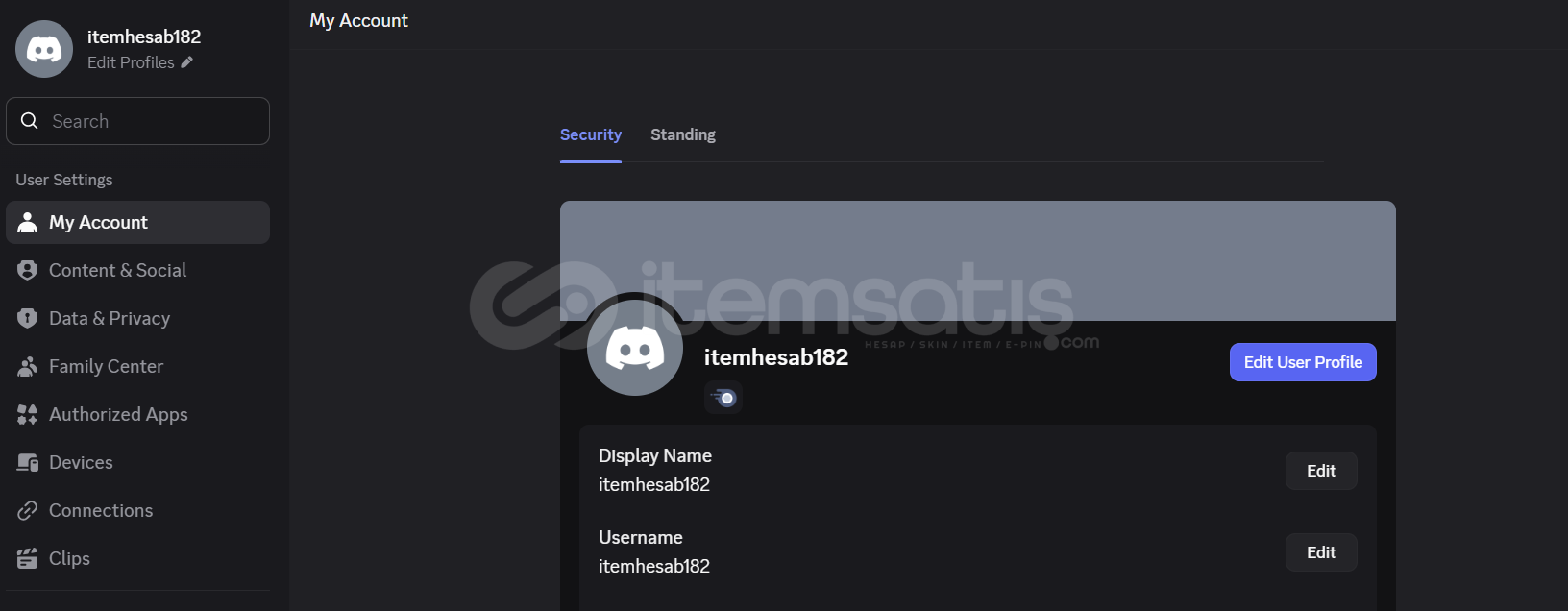The height and width of the screenshot is (611, 1568).
Task: Switch to the Standing tab
Action: (x=683, y=134)
